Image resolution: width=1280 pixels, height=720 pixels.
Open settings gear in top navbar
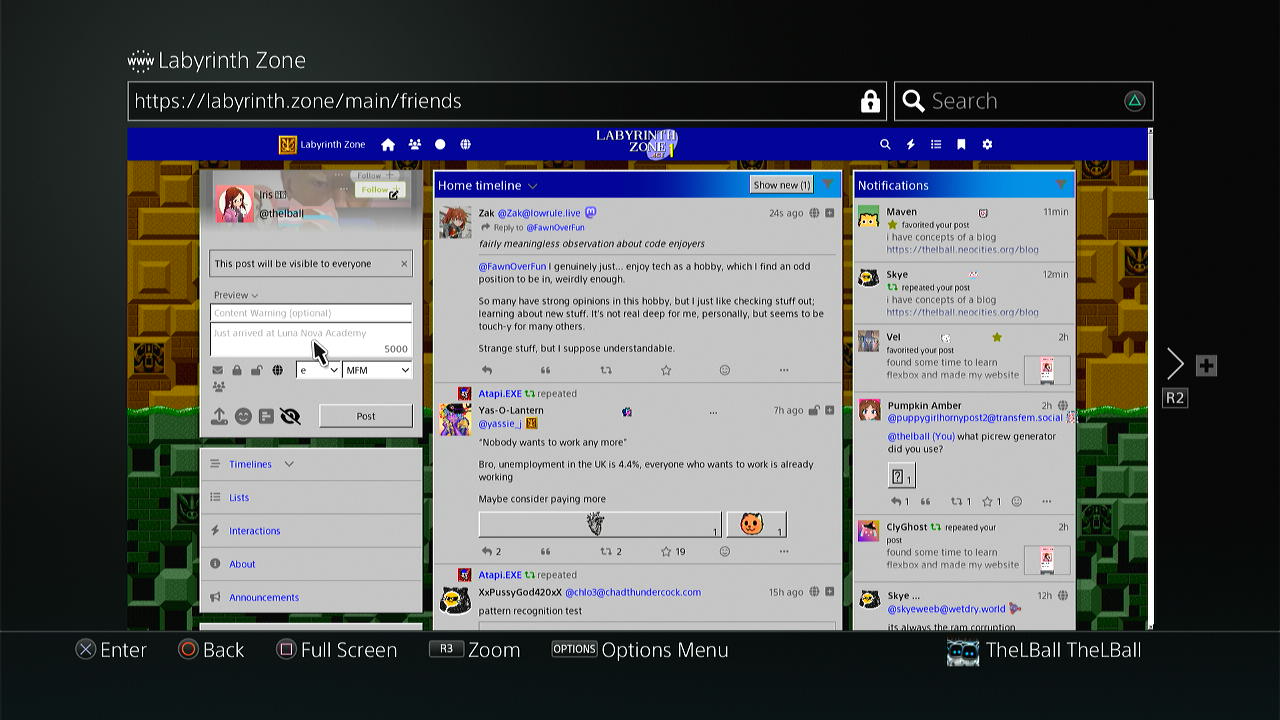(987, 145)
